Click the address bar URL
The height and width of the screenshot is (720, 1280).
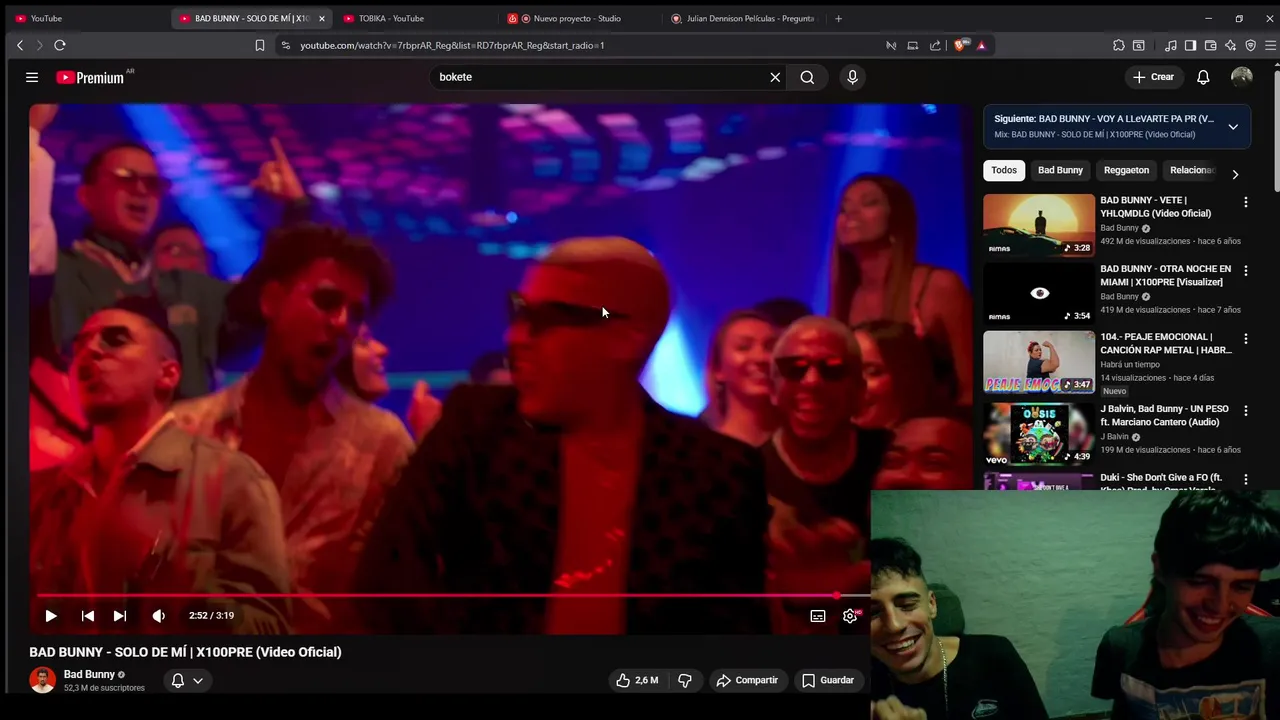(452, 45)
